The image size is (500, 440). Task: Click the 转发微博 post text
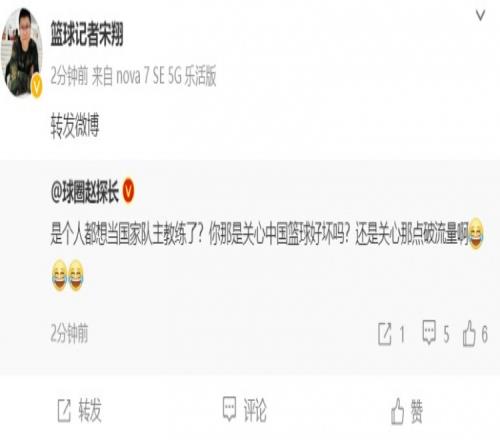(75, 125)
